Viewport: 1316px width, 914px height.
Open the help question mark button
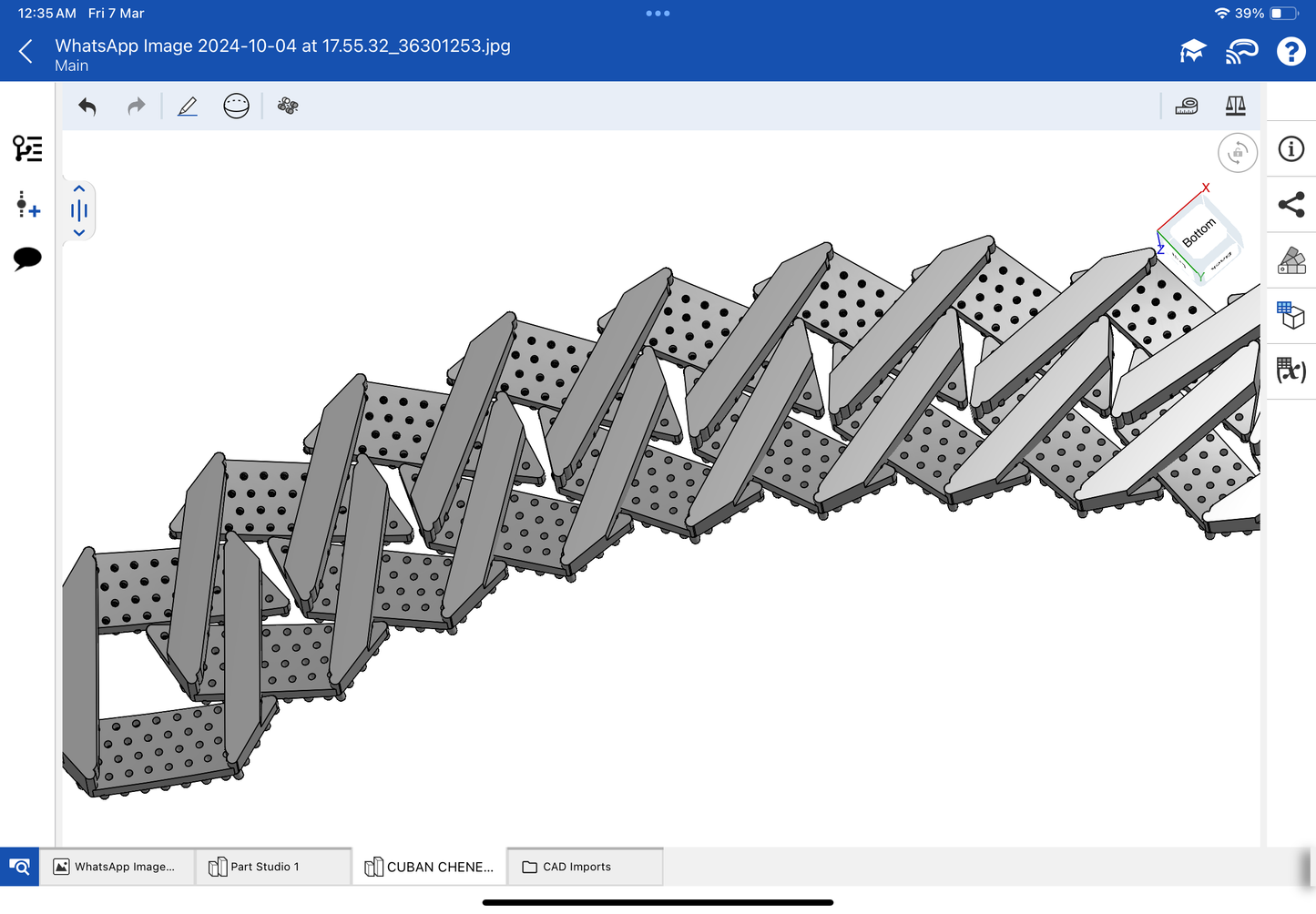1290,52
